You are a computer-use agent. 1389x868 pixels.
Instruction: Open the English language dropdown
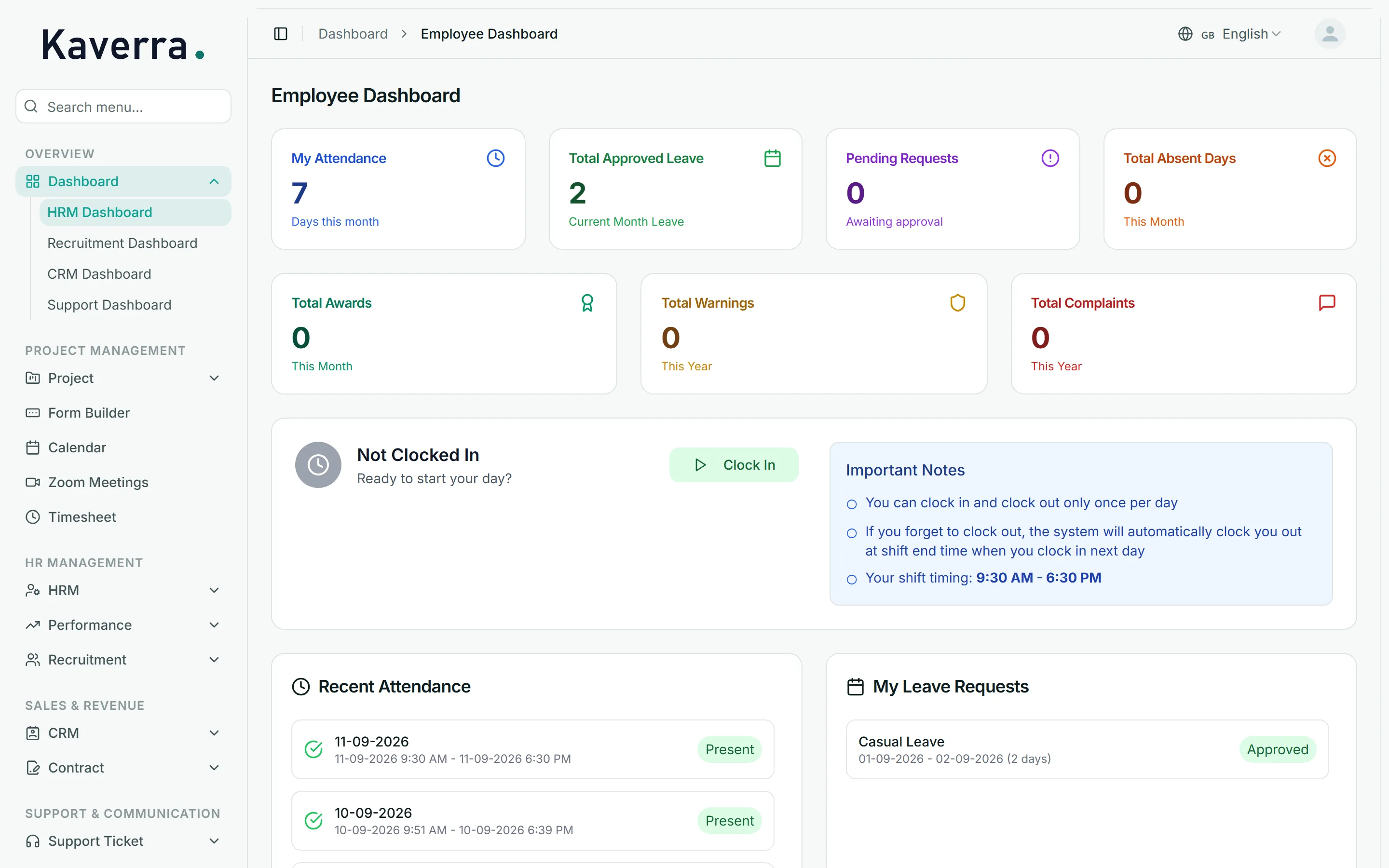(1229, 34)
